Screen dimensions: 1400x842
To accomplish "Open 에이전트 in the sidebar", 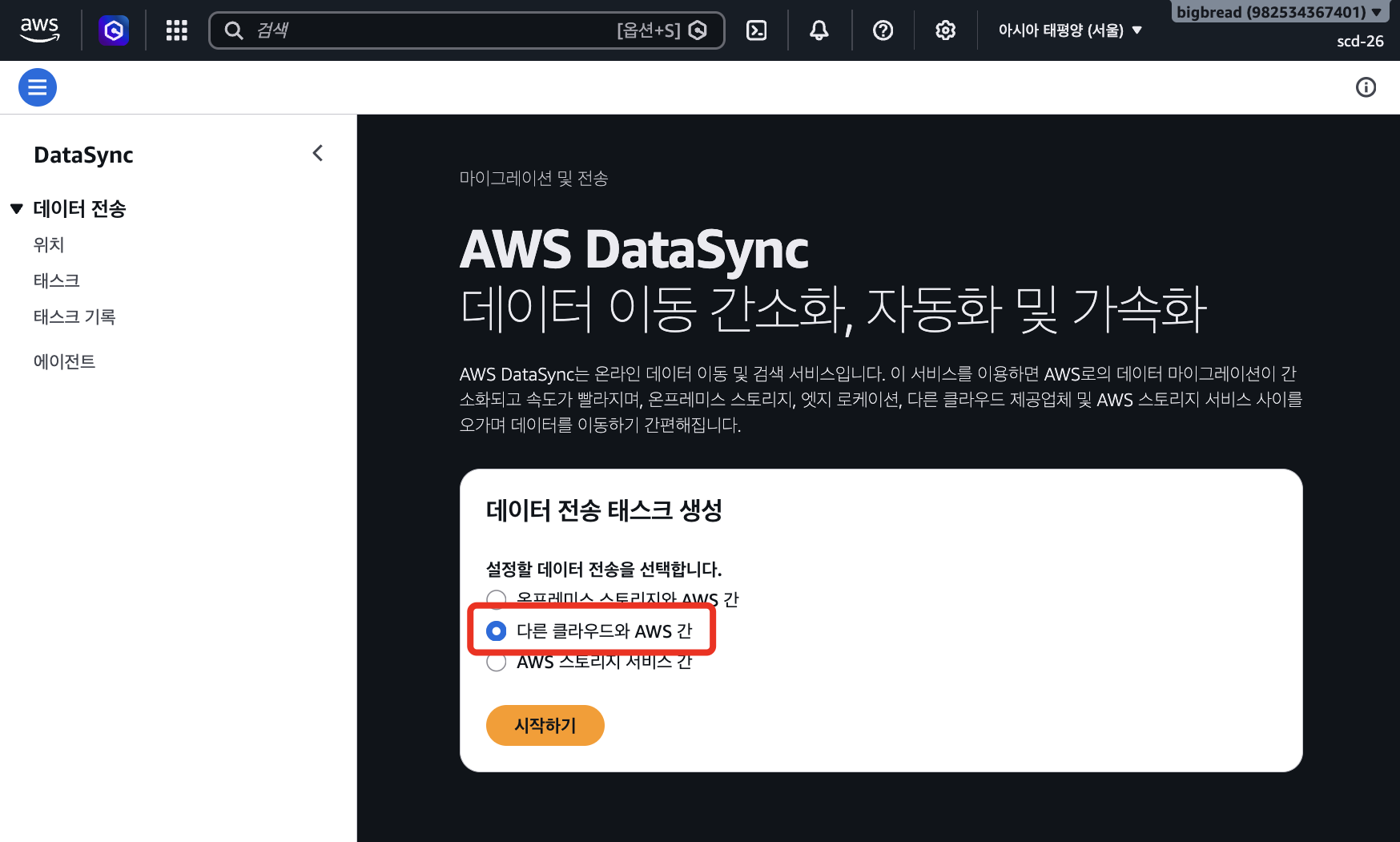I will point(64,361).
